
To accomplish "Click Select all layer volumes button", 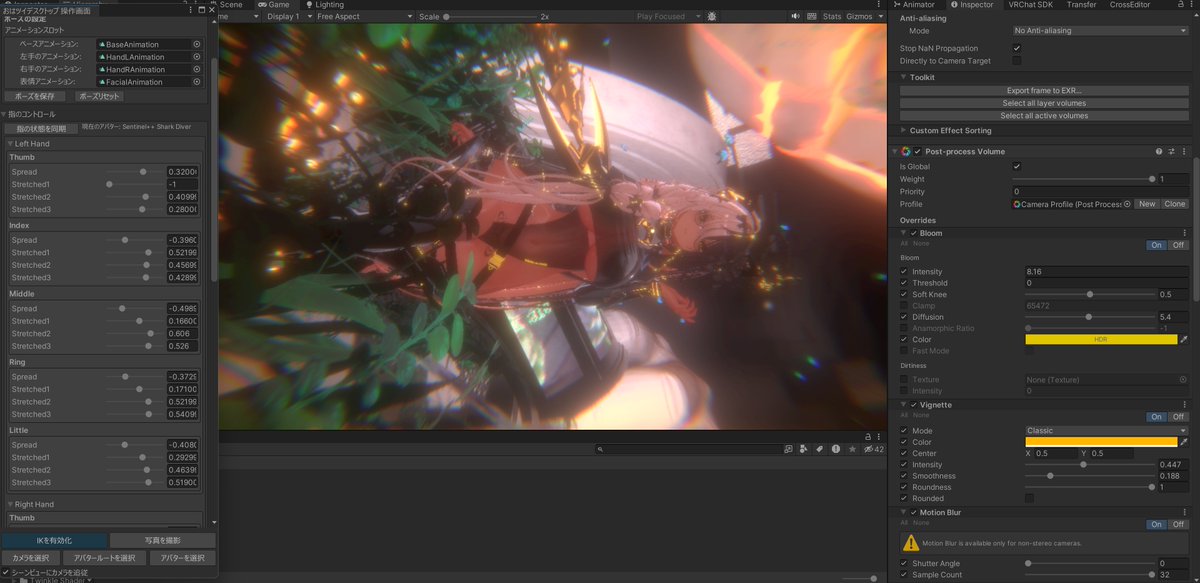I will coord(1044,103).
